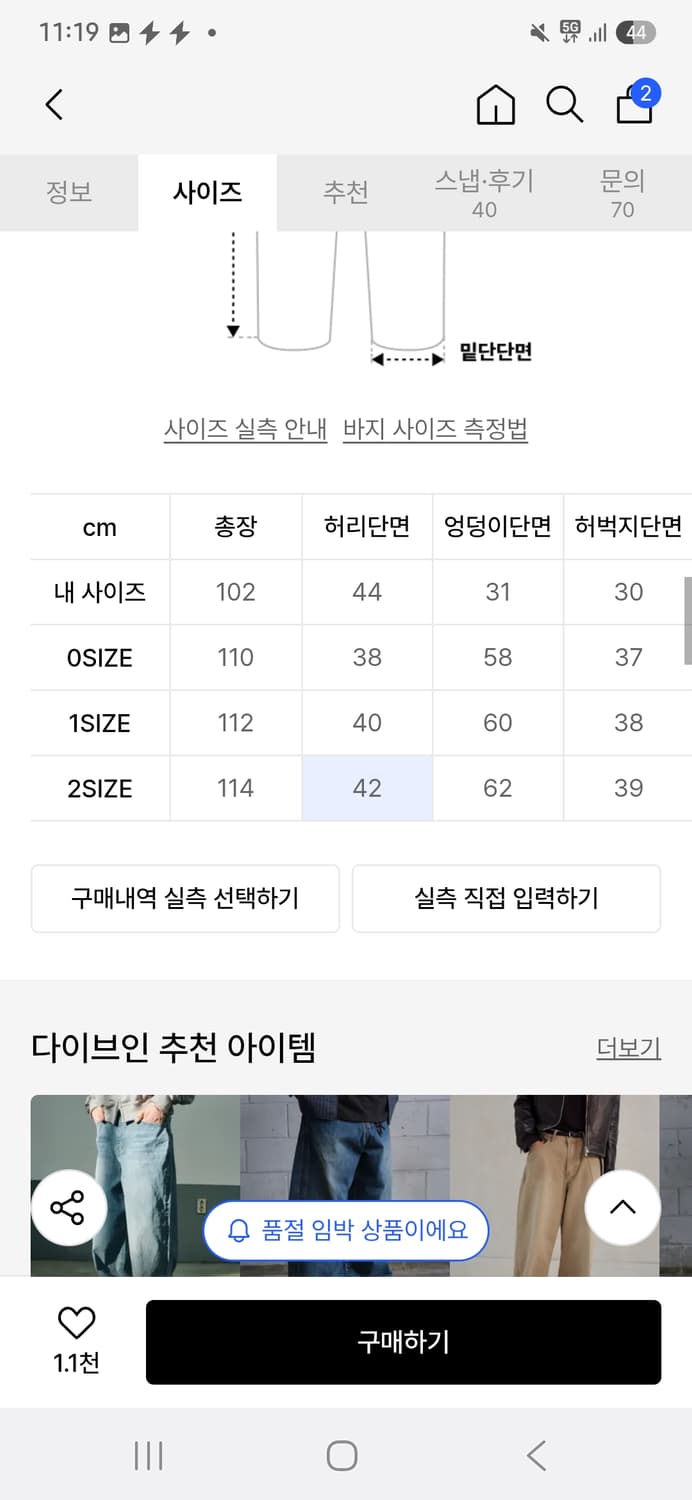Screen dimensions: 692x1500
Task: Open the 추천 tab
Action: pos(345,190)
